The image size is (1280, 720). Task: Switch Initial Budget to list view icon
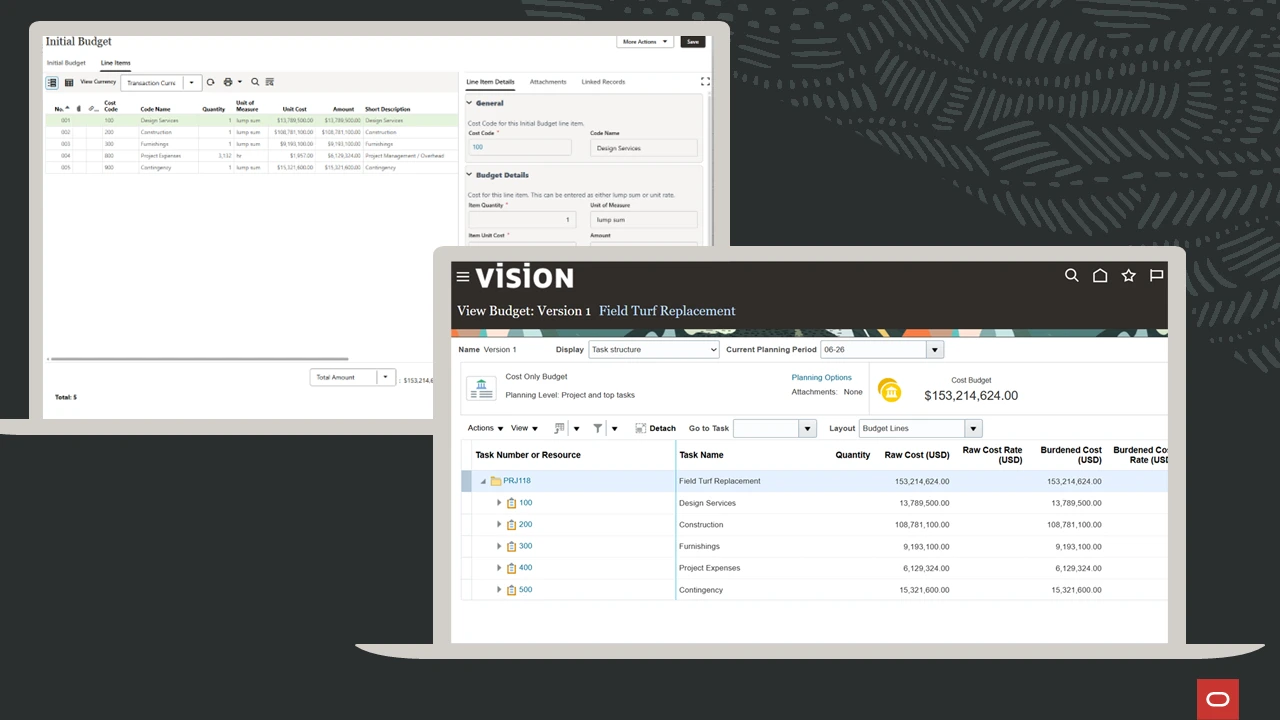pyautogui.click(x=53, y=82)
